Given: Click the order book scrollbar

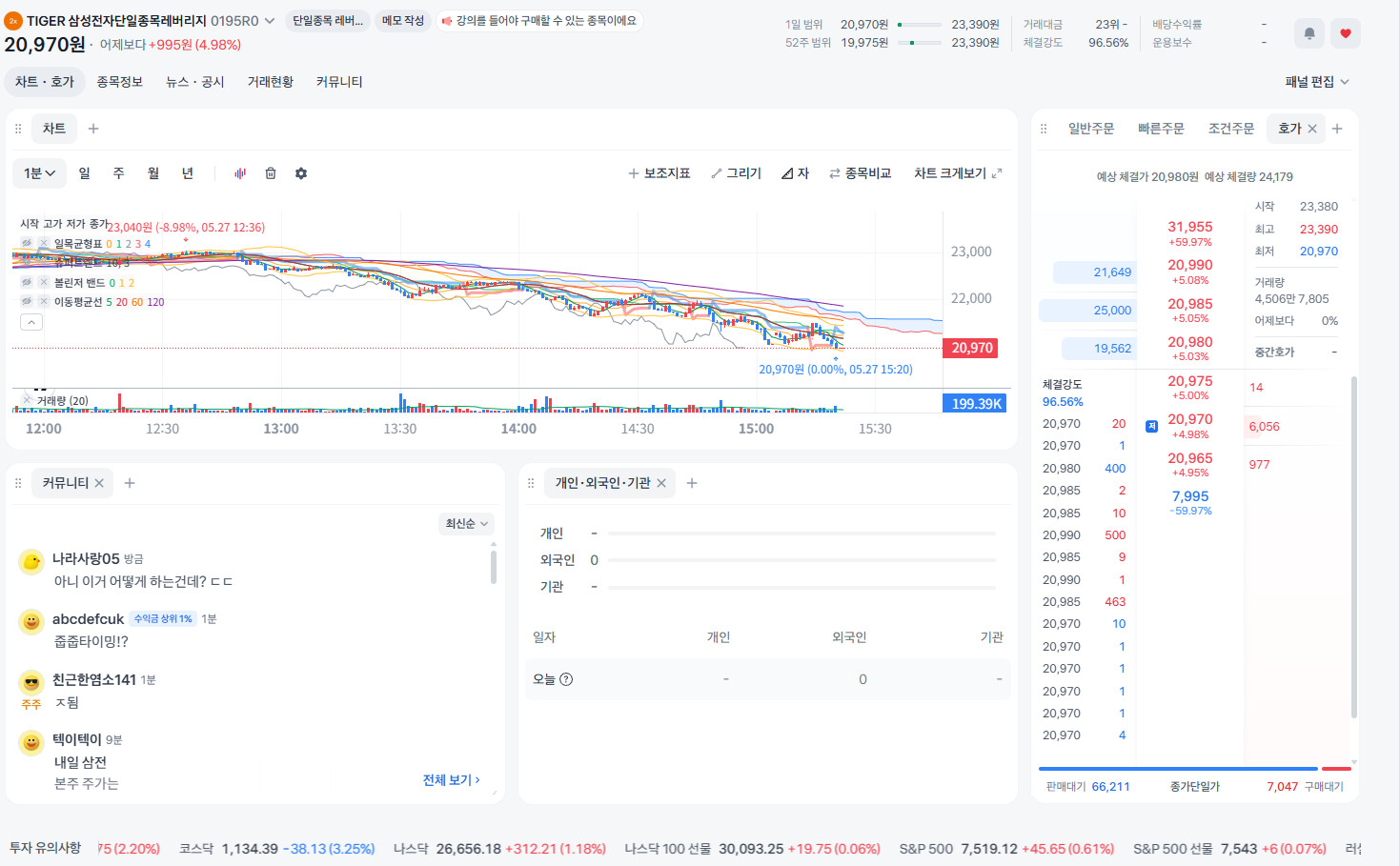Looking at the screenshot, I should 1353,548.
